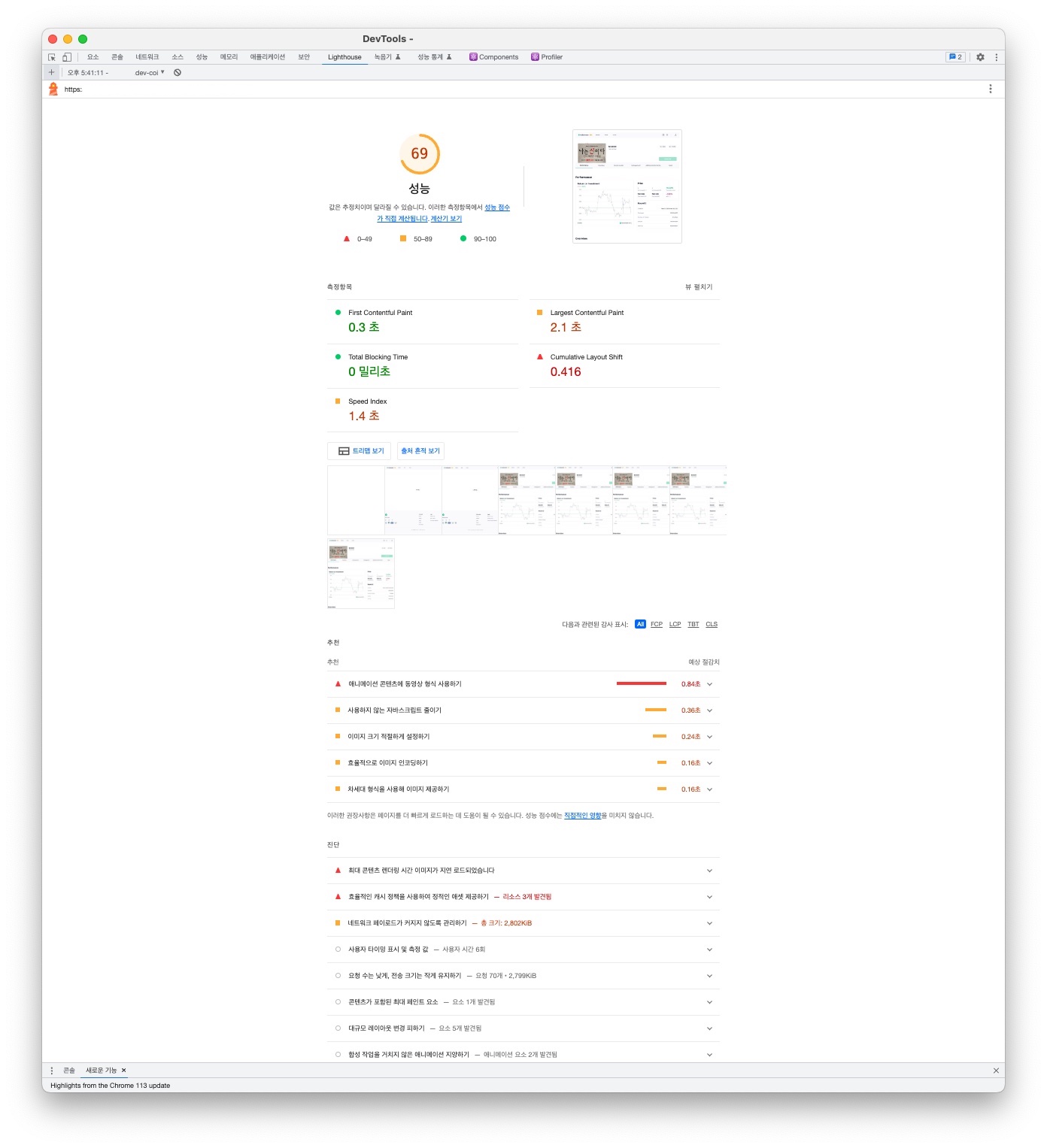Image resolution: width=1047 pixels, height=1148 pixels.
Task: Open the React Components tab
Action: coord(493,57)
